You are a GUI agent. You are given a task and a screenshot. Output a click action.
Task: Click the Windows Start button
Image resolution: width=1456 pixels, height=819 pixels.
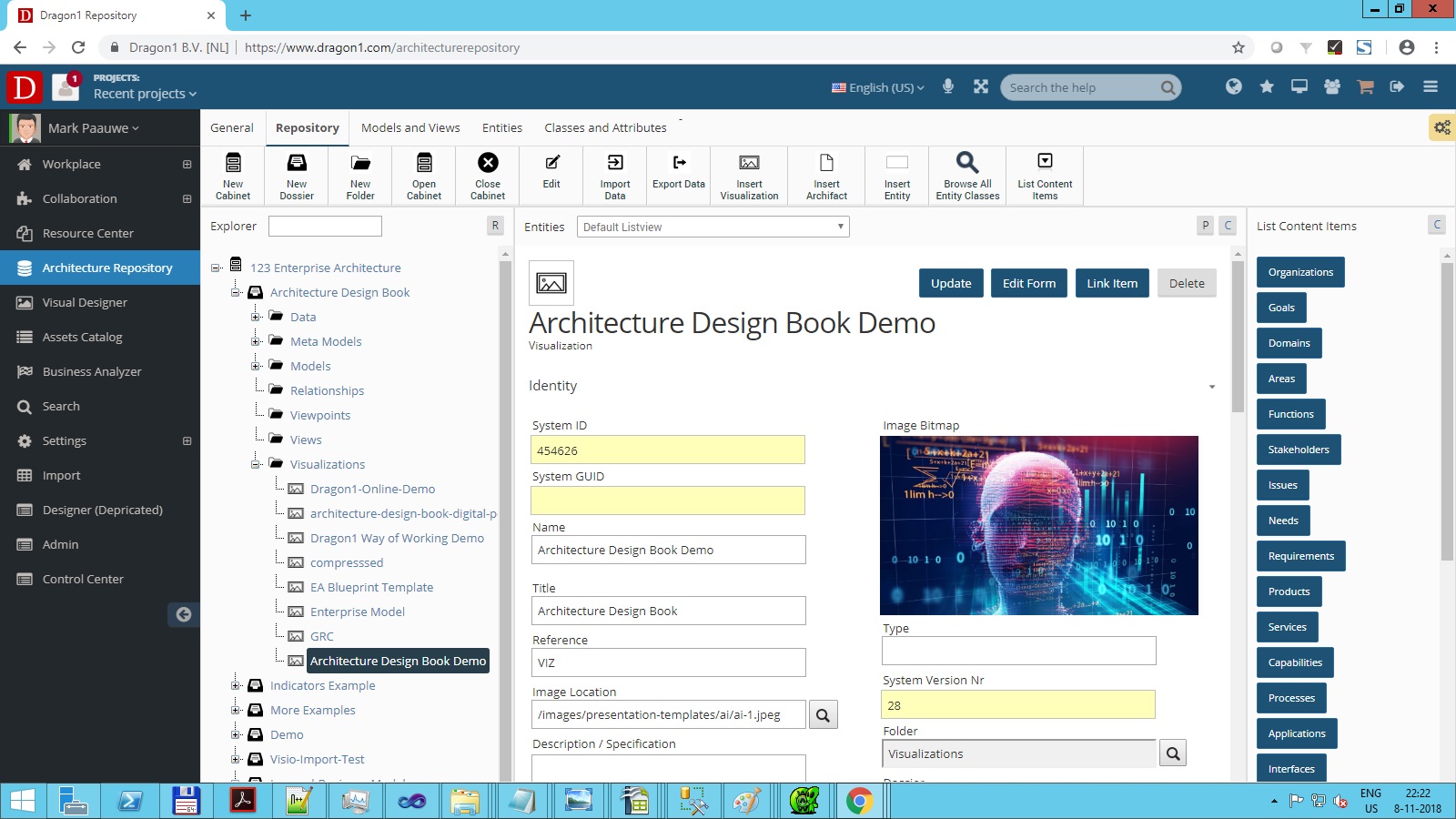[x=23, y=801]
